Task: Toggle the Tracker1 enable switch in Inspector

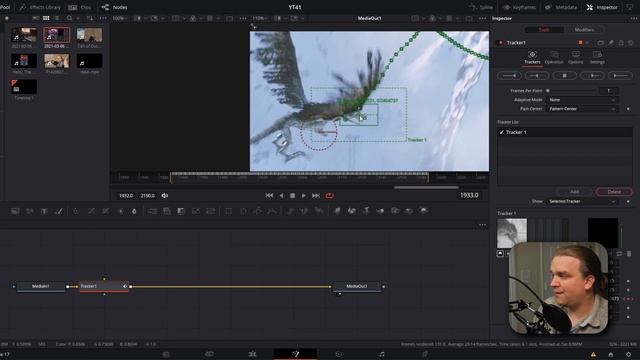Action: click(x=501, y=42)
